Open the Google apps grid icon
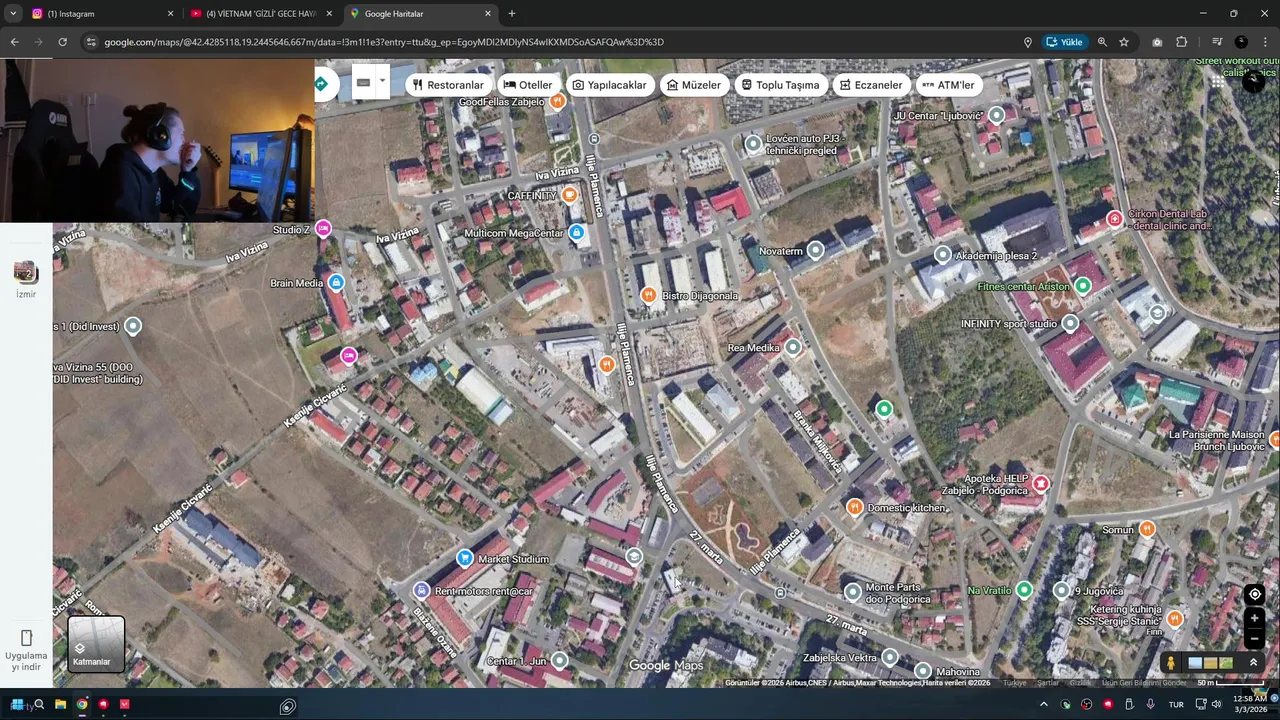This screenshot has height=720, width=1280. [1217, 82]
